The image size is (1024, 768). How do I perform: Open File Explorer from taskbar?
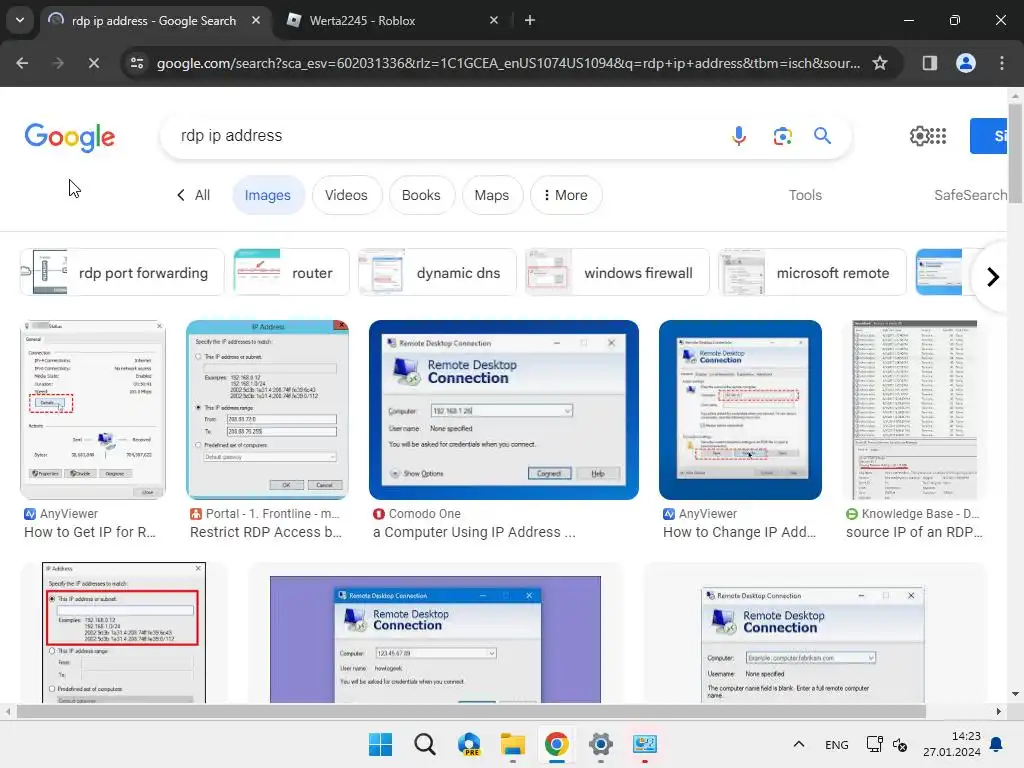point(513,744)
